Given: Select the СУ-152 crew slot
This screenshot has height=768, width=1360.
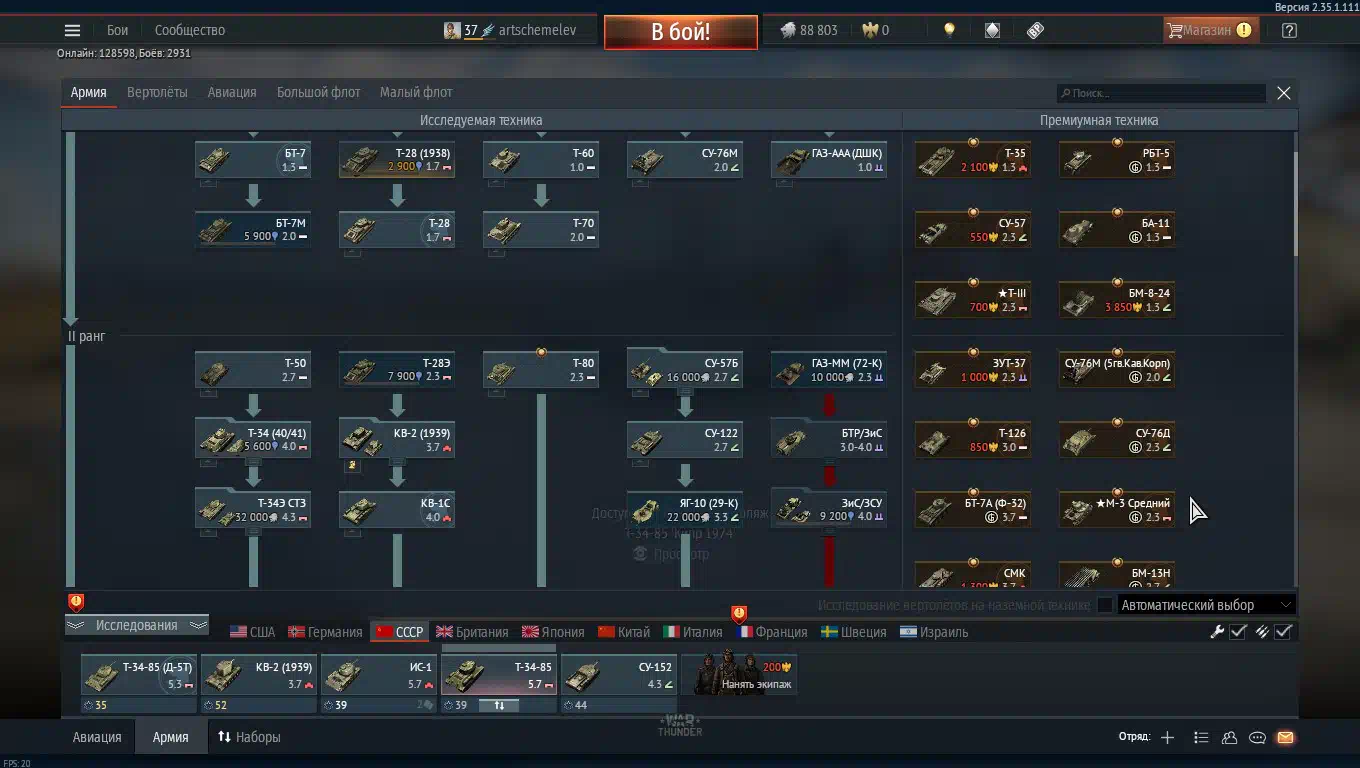Looking at the screenshot, I should [x=619, y=675].
